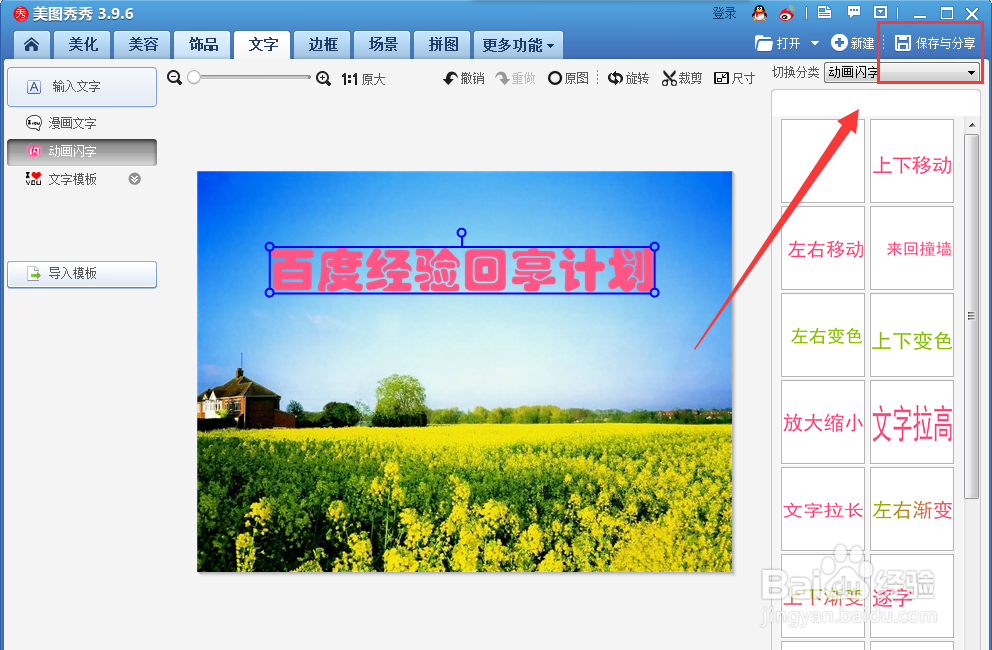Reset view to 1:1 原大
Image resolution: width=992 pixels, height=650 pixels.
(x=363, y=79)
